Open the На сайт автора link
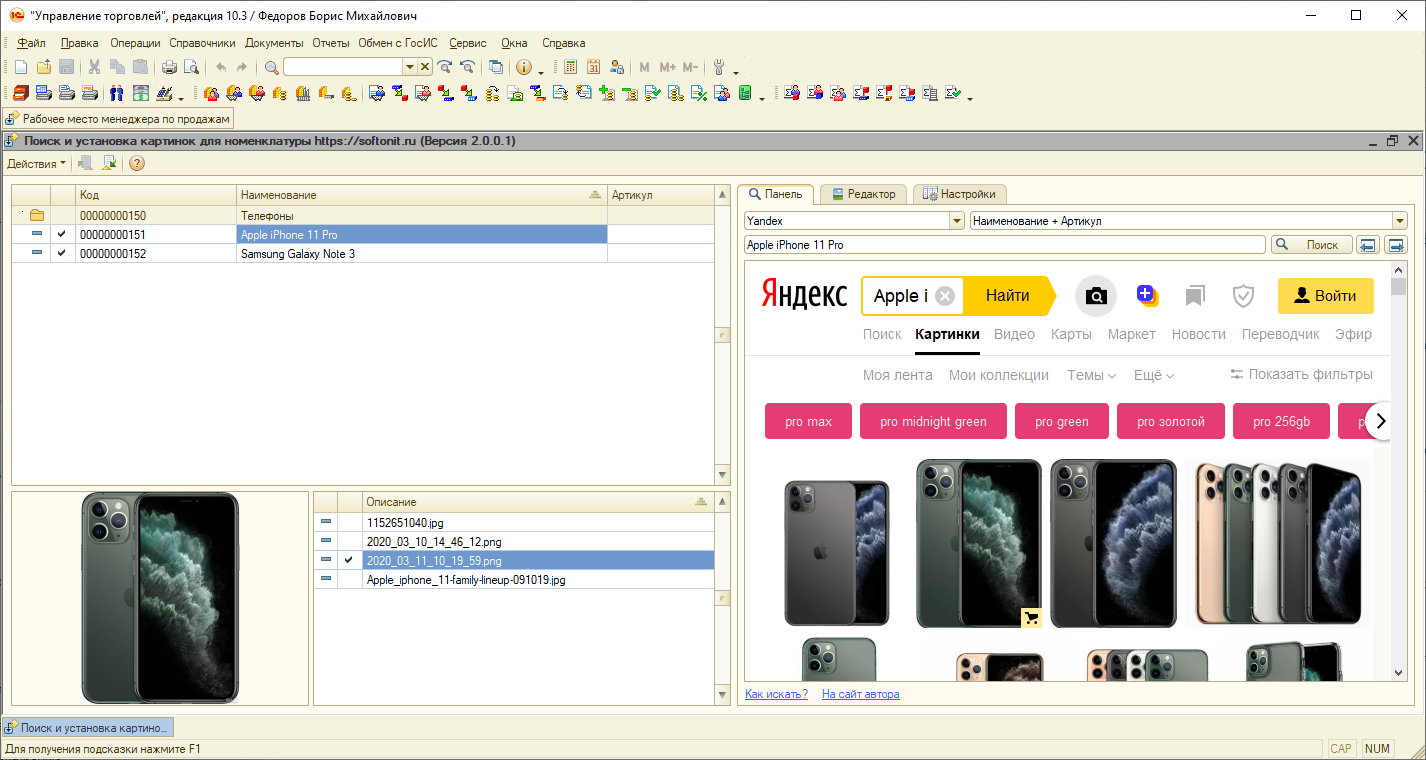The height and width of the screenshot is (760, 1426). [x=860, y=694]
